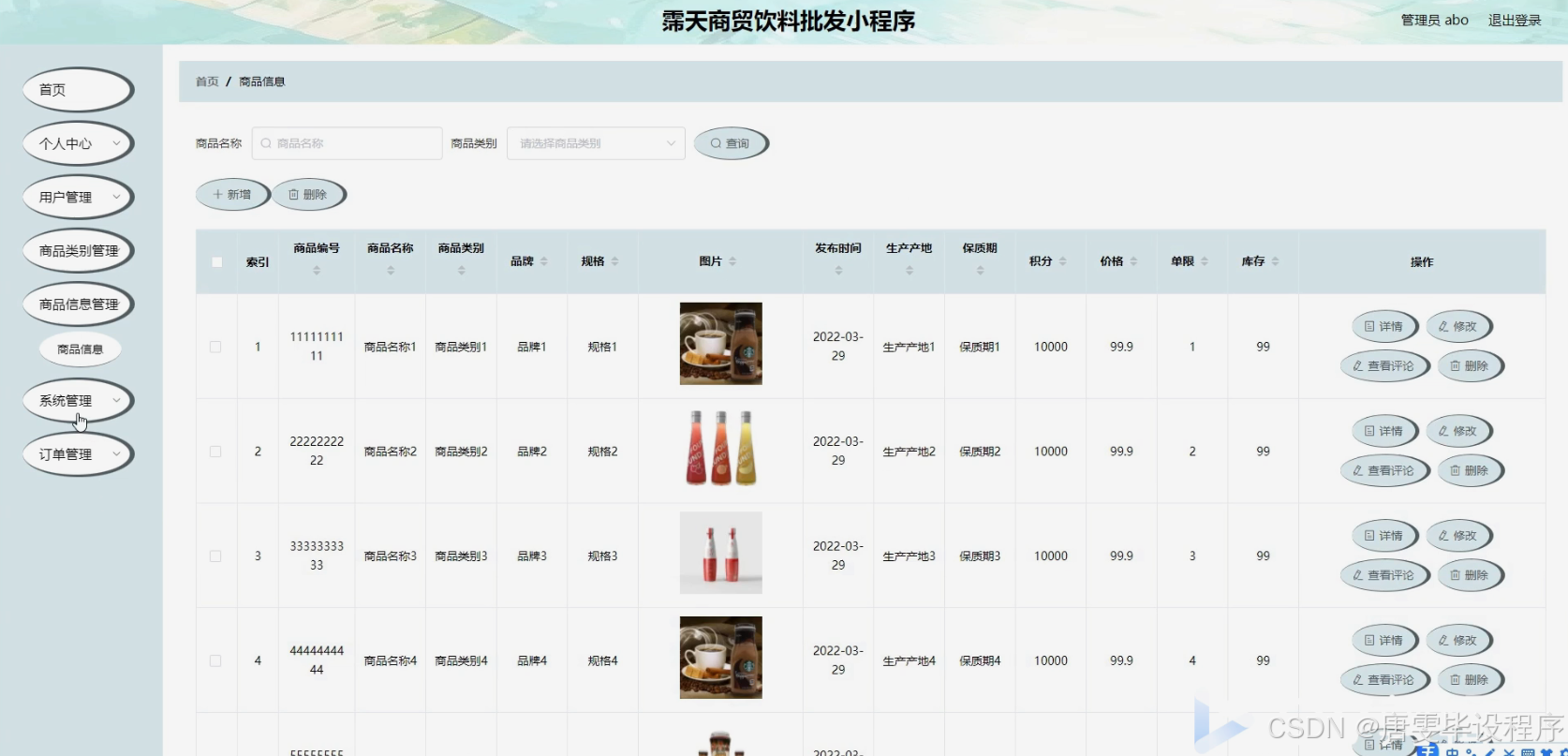Check the checkbox for row 3

(x=215, y=556)
